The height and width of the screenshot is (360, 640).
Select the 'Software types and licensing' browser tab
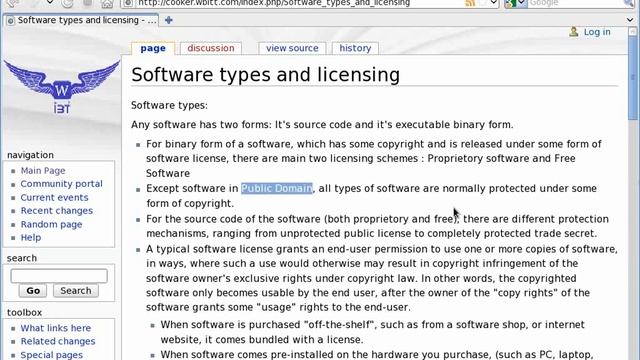[x=82, y=20]
